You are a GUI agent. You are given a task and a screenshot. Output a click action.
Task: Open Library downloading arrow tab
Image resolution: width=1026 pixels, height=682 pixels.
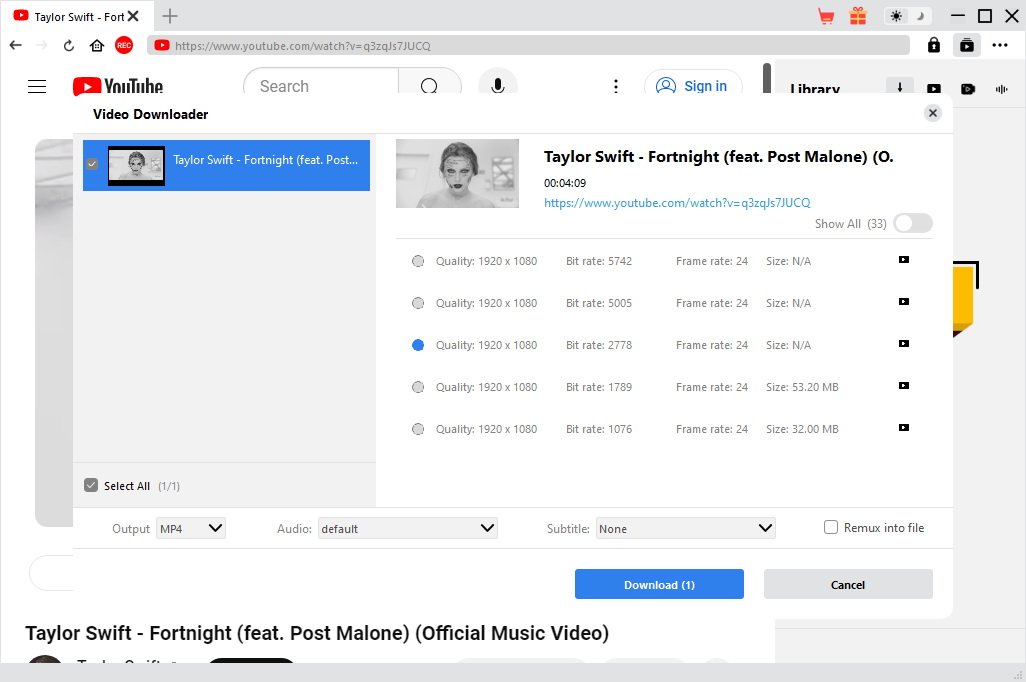coord(900,86)
